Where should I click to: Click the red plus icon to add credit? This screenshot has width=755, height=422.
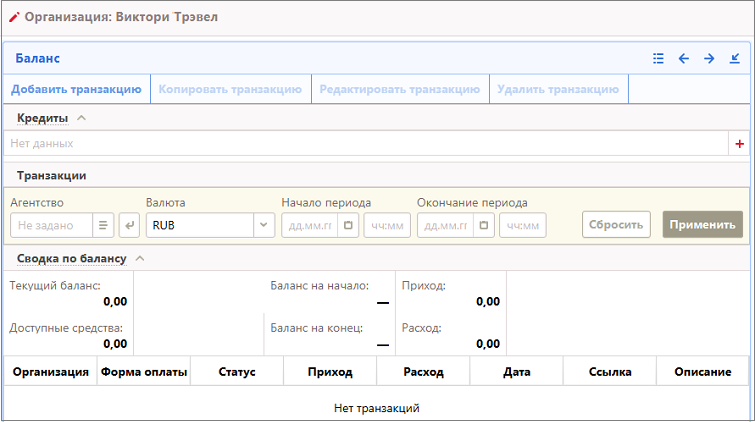(740, 144)
